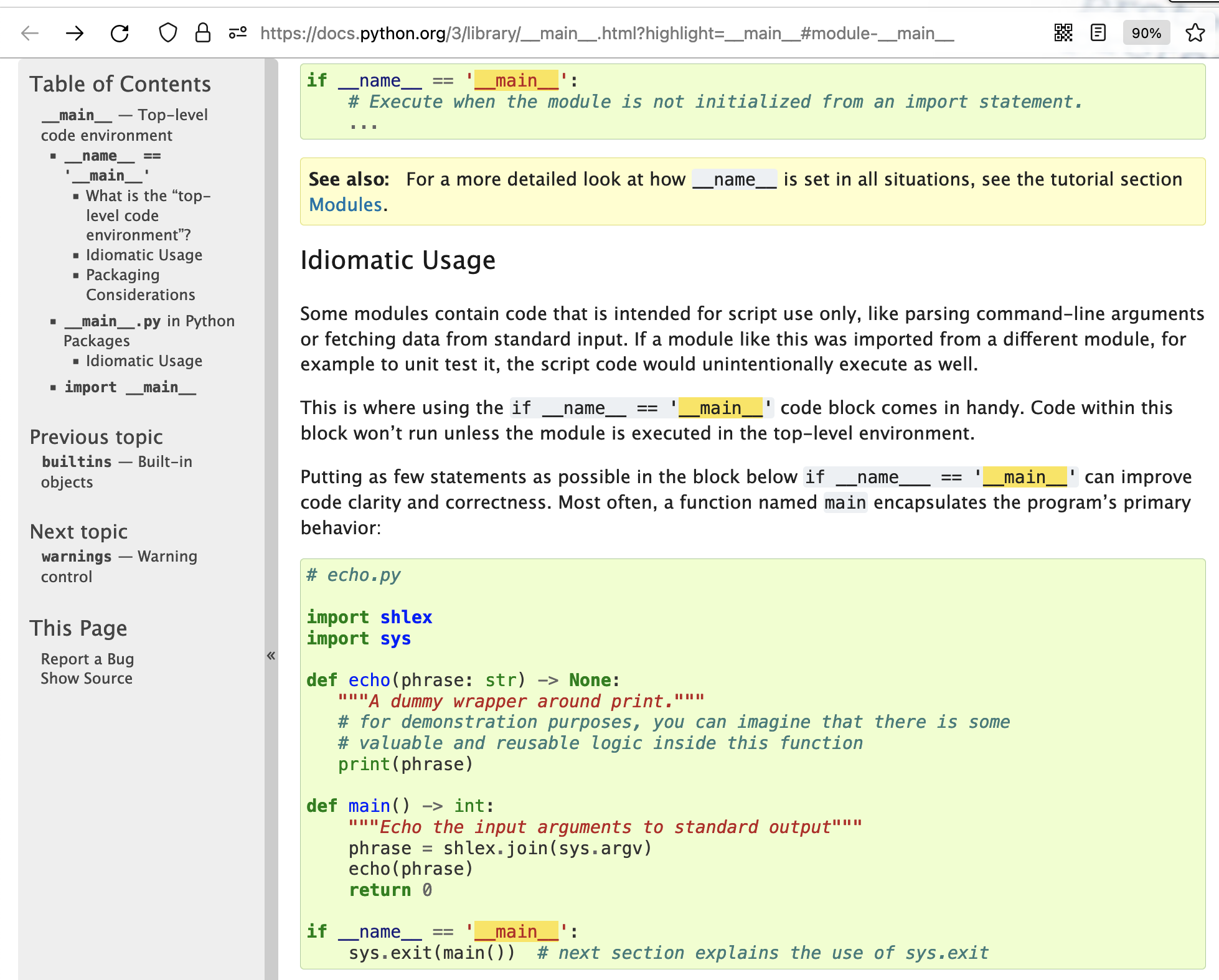Screen dimensions: 1219x980
Task: Click the site security padlock icon
Action: point(203,33)
